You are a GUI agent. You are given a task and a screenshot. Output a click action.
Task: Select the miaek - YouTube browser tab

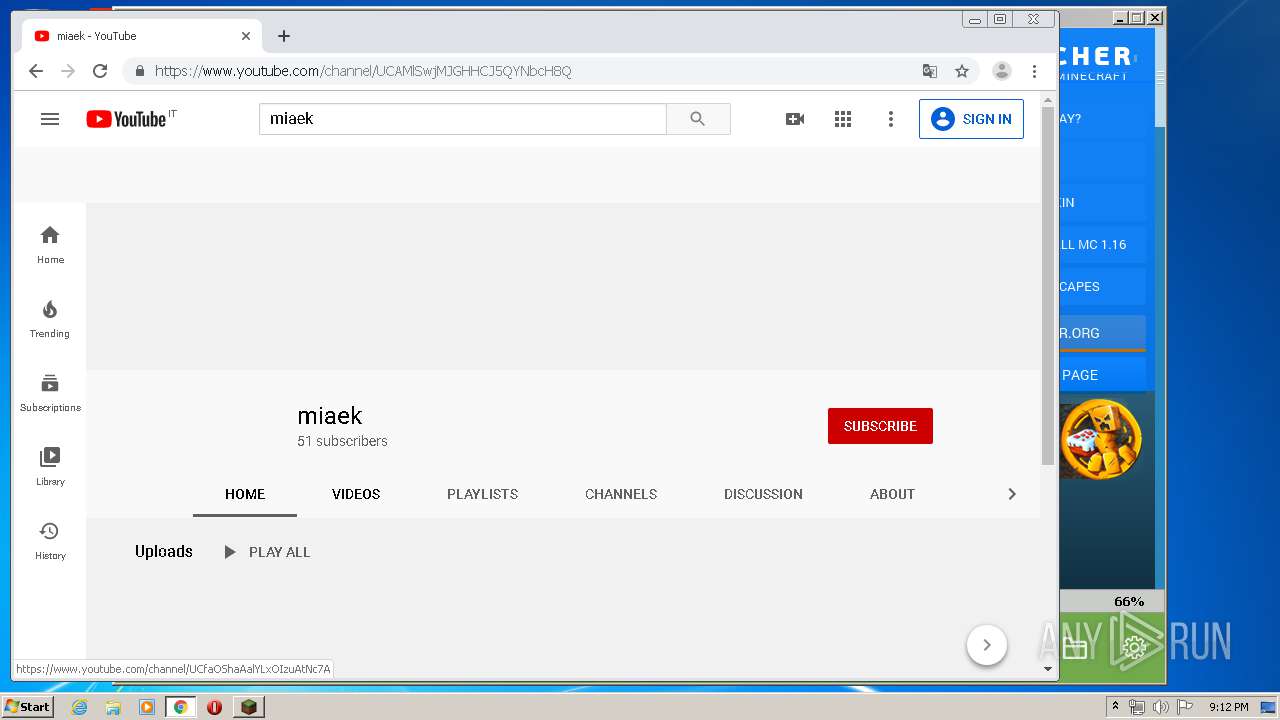pyautogui.click(x=142, y=36)
